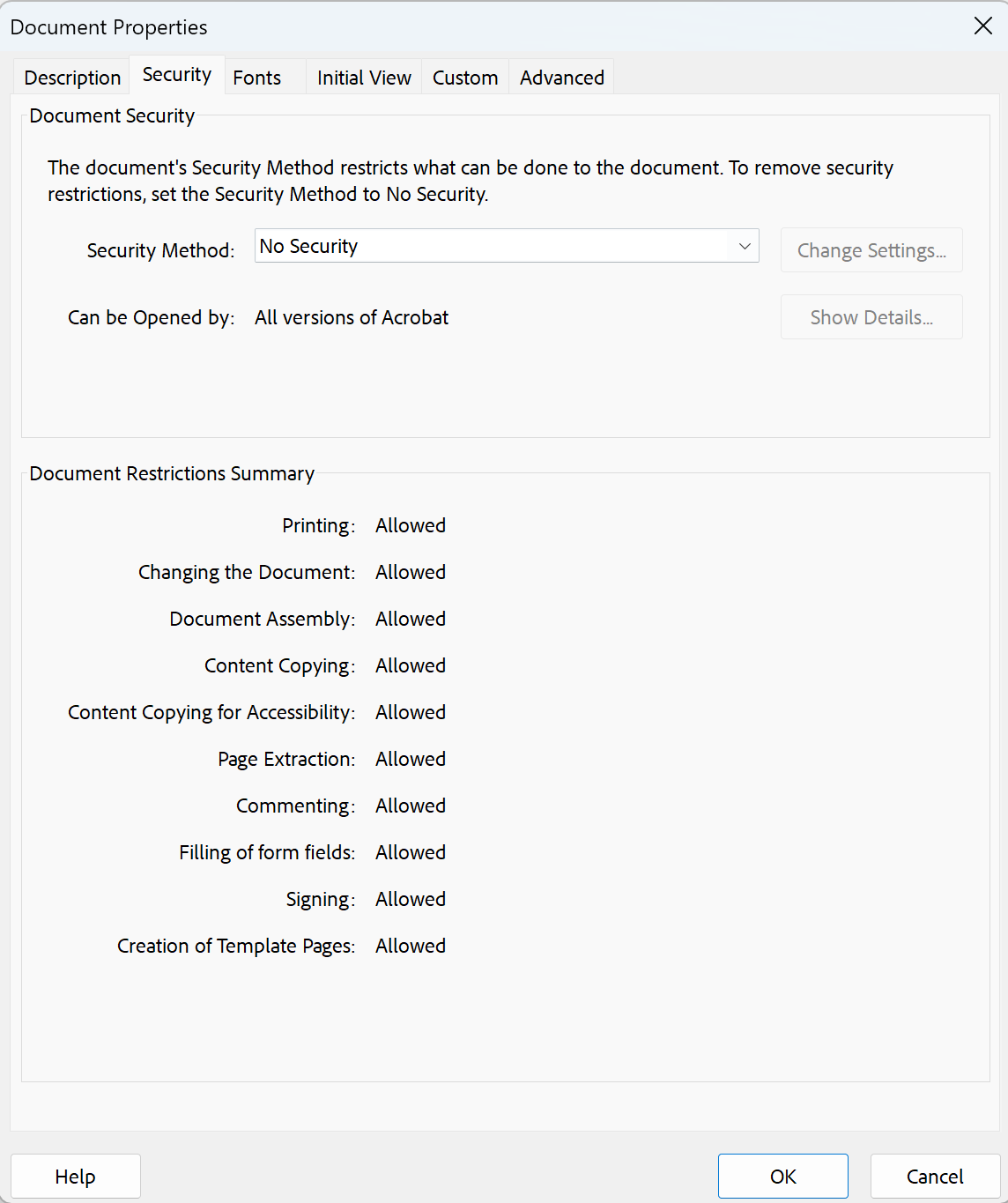Click the Help button
The image size is (1008, 1203).
[76, 1177]
